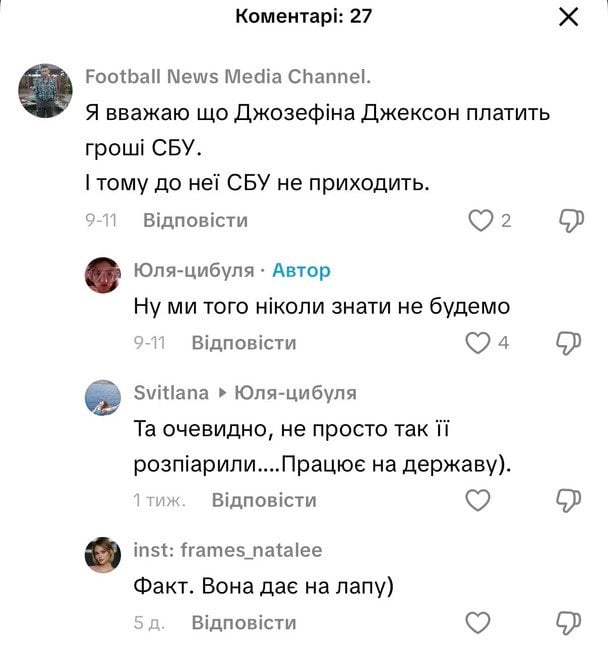Viewport: 608px width, 651px height.
Task: Close the comments panel
Action: click(x=568, y=17)
